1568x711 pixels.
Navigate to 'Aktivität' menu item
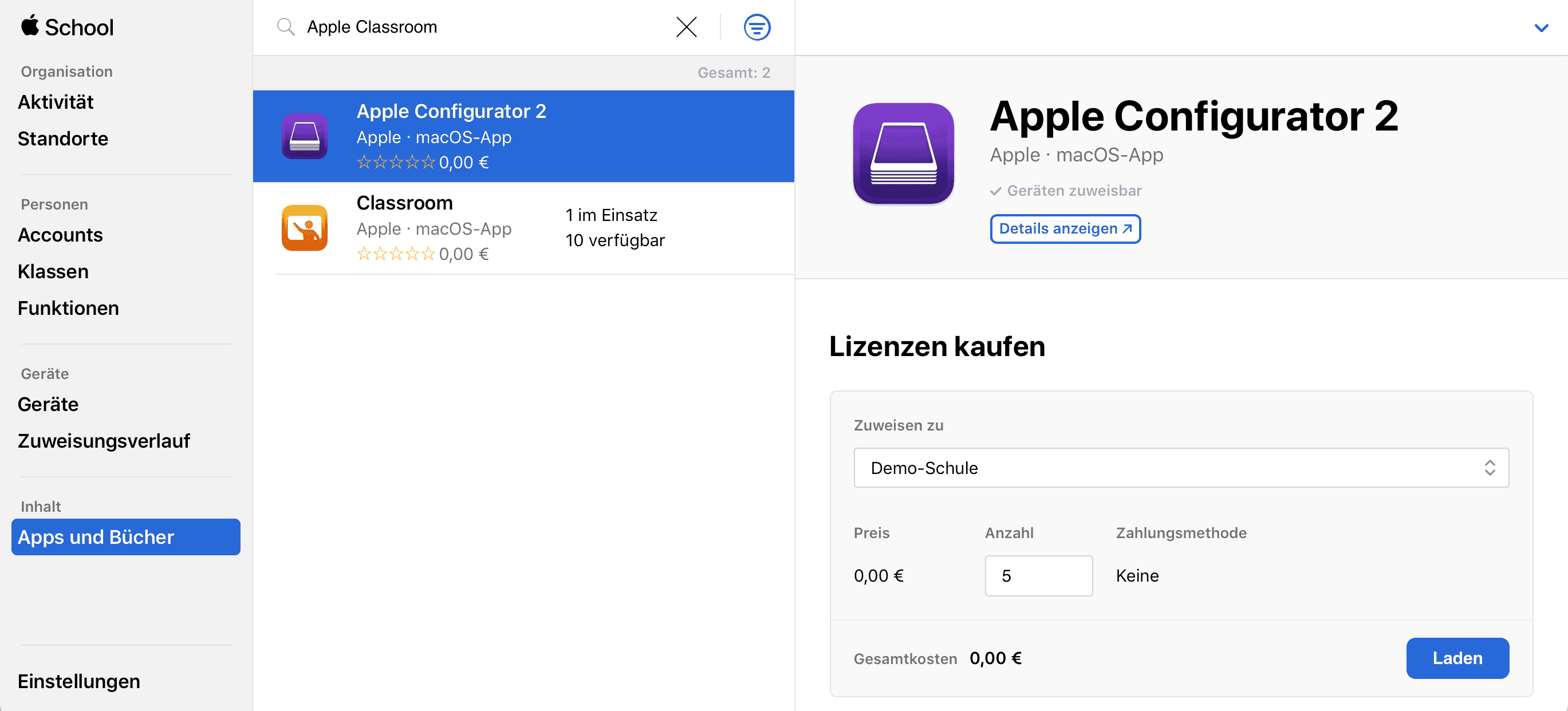pyautogui.click(x=56, y=101)
